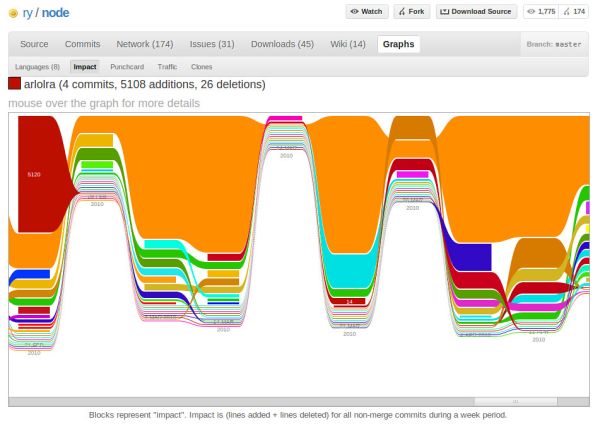Screen dimensions: 600x429
Task: Click the dark blue impact block
Action: click(473, 257)
